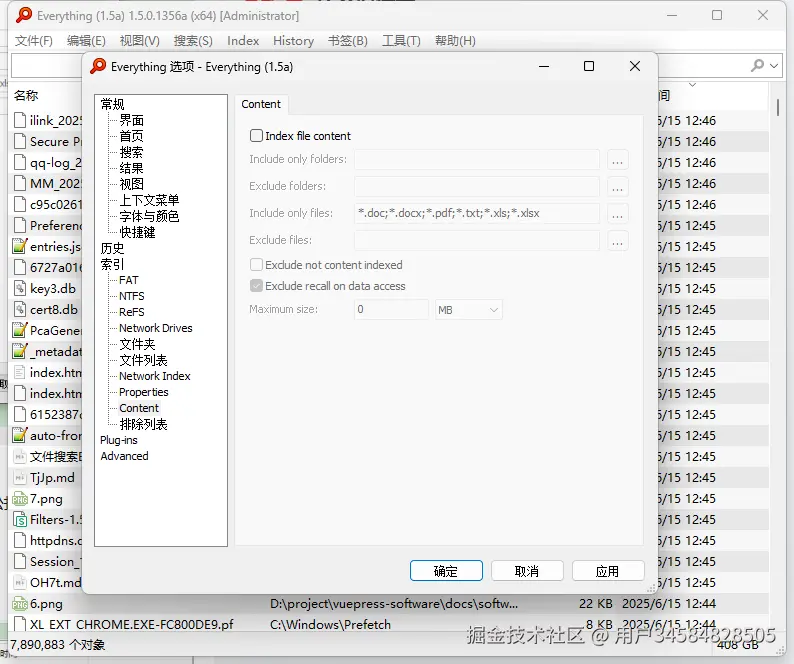Open the 编辑(E) menu
This screenshot has width=794, height=664.
86,41
